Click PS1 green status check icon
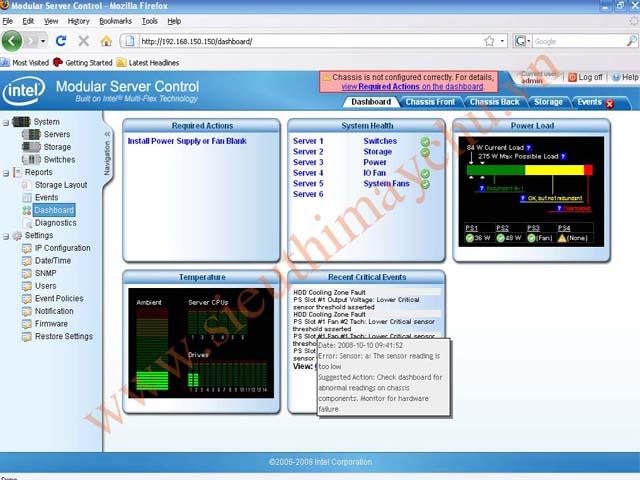 (x=469, y=238)
